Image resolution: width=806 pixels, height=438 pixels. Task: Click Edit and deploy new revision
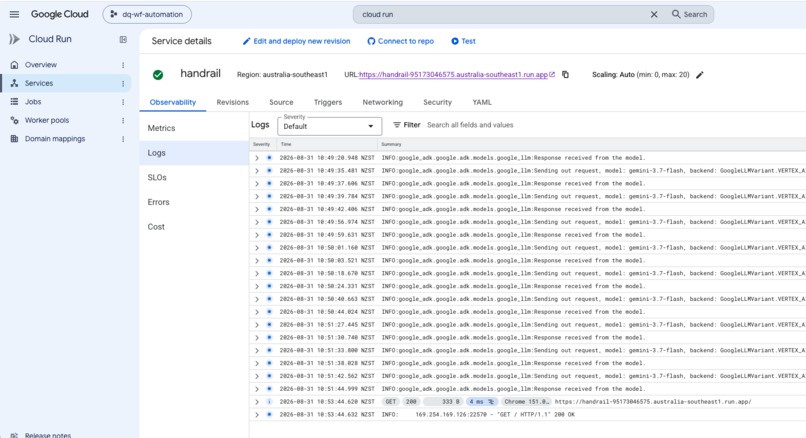pyautogui.click(x=297, y=41)
